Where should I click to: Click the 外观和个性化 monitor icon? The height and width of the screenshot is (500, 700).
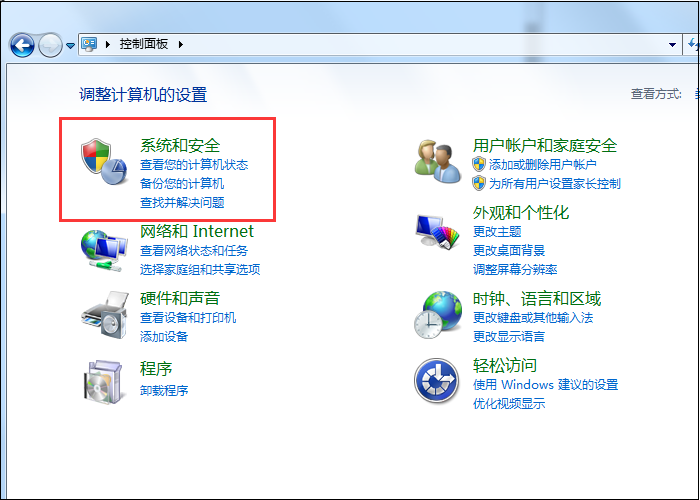[x=437, y=234]
